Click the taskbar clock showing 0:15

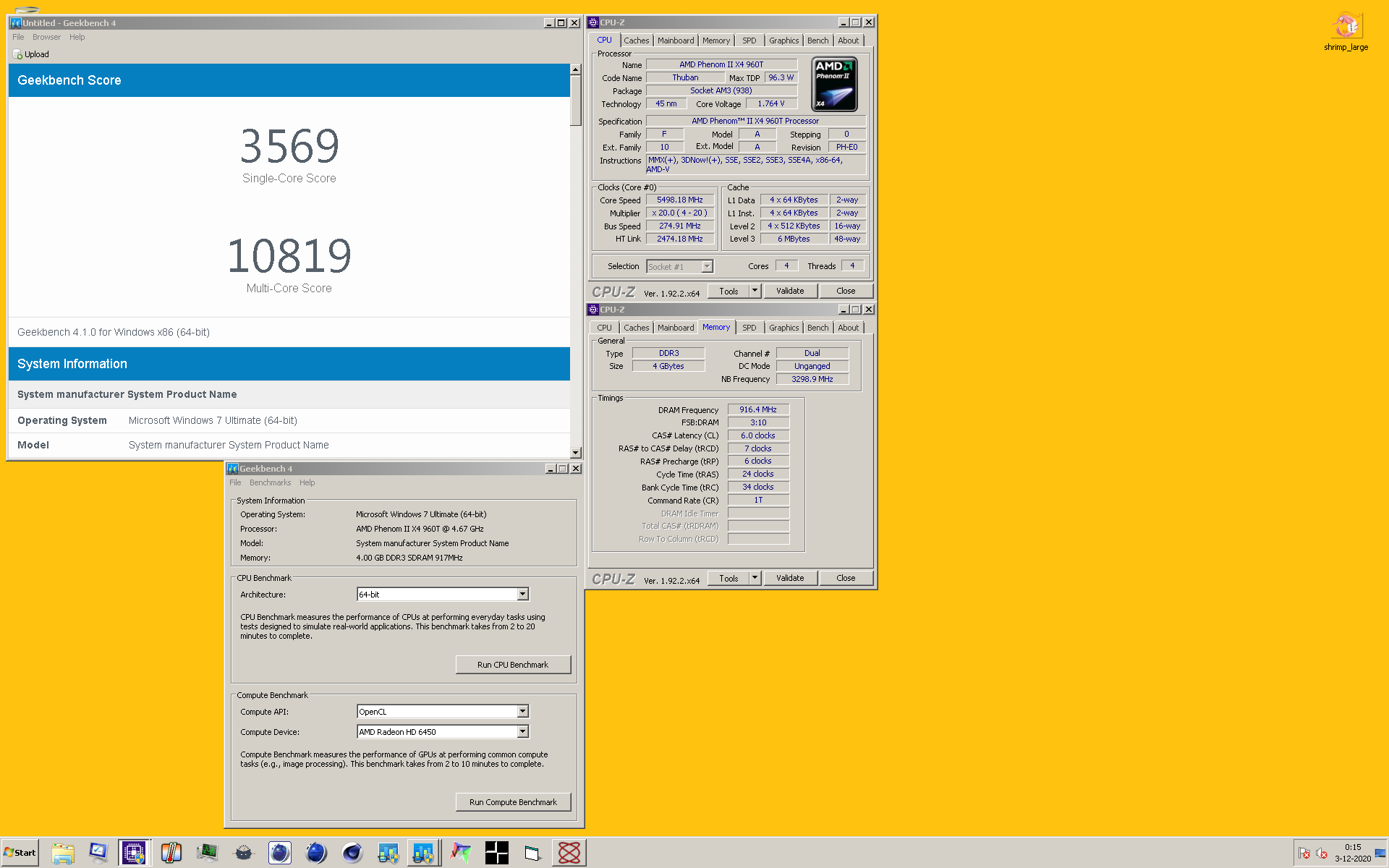[1353, 847]
